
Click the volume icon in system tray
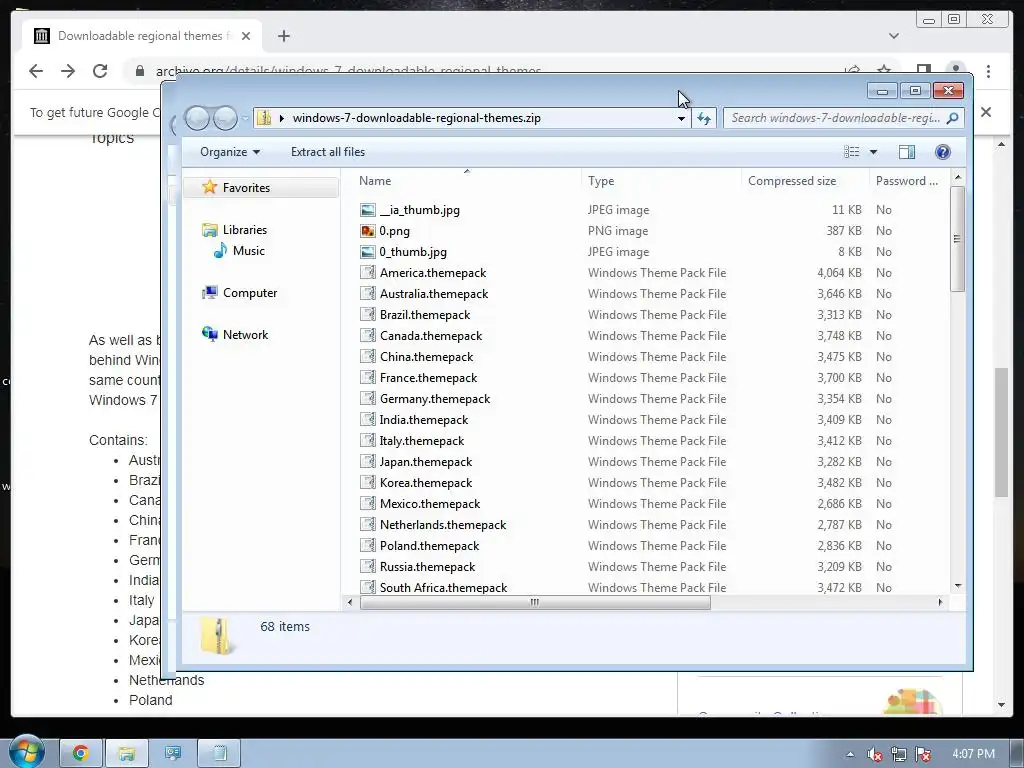[874, 754]
